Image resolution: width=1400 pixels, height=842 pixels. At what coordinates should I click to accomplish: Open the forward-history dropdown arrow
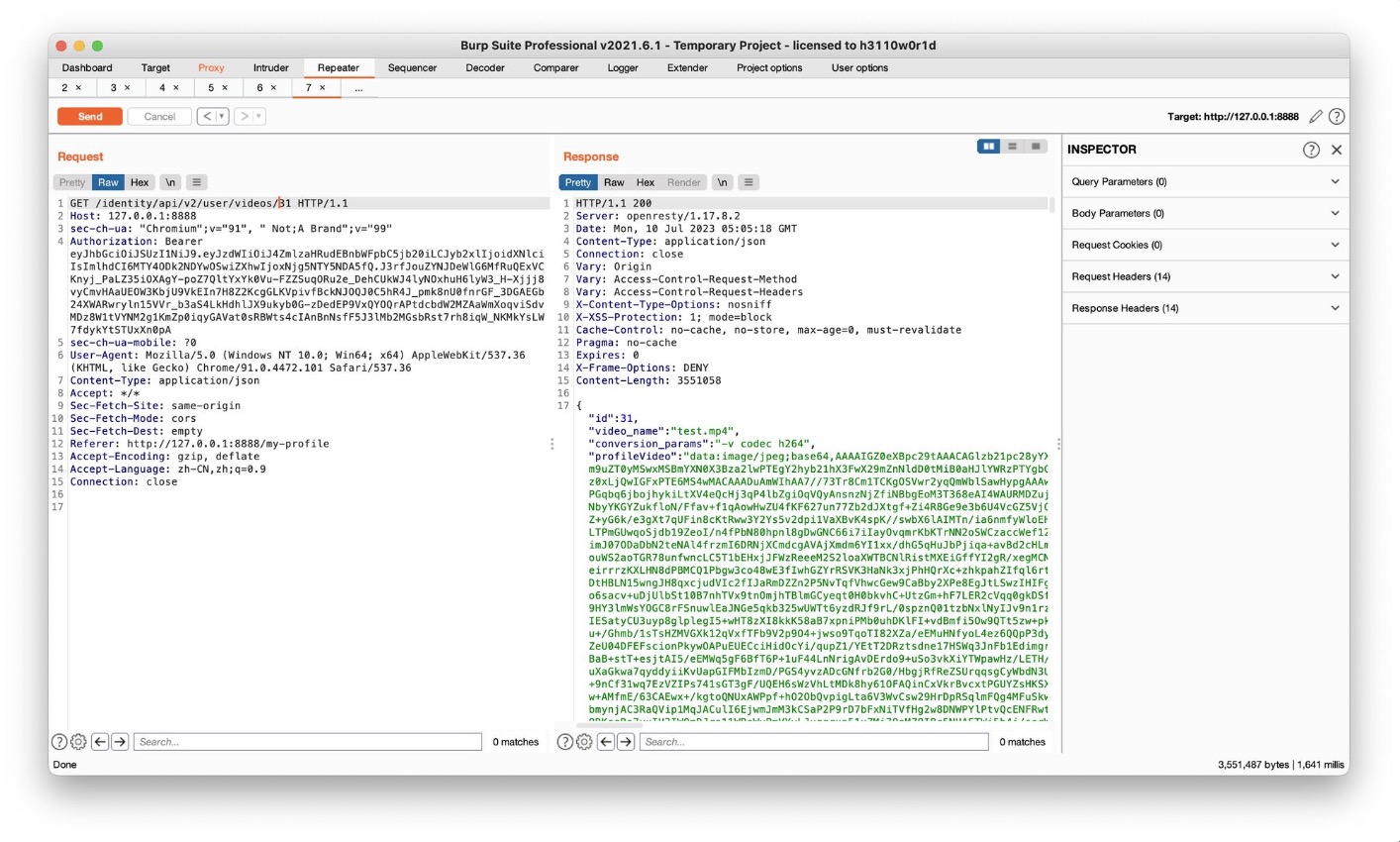[259, 117]
